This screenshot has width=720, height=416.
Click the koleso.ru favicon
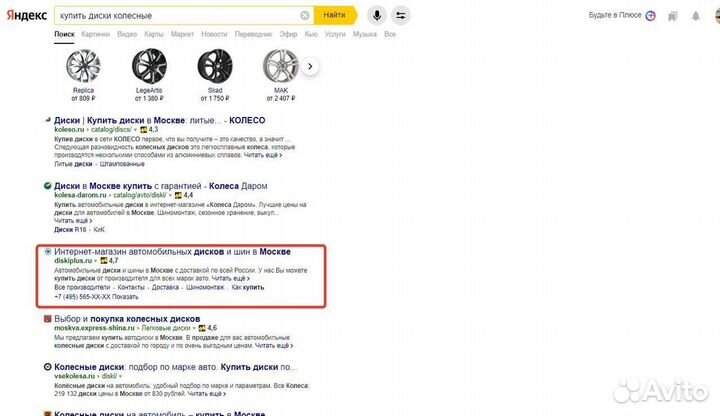point(47,120)
